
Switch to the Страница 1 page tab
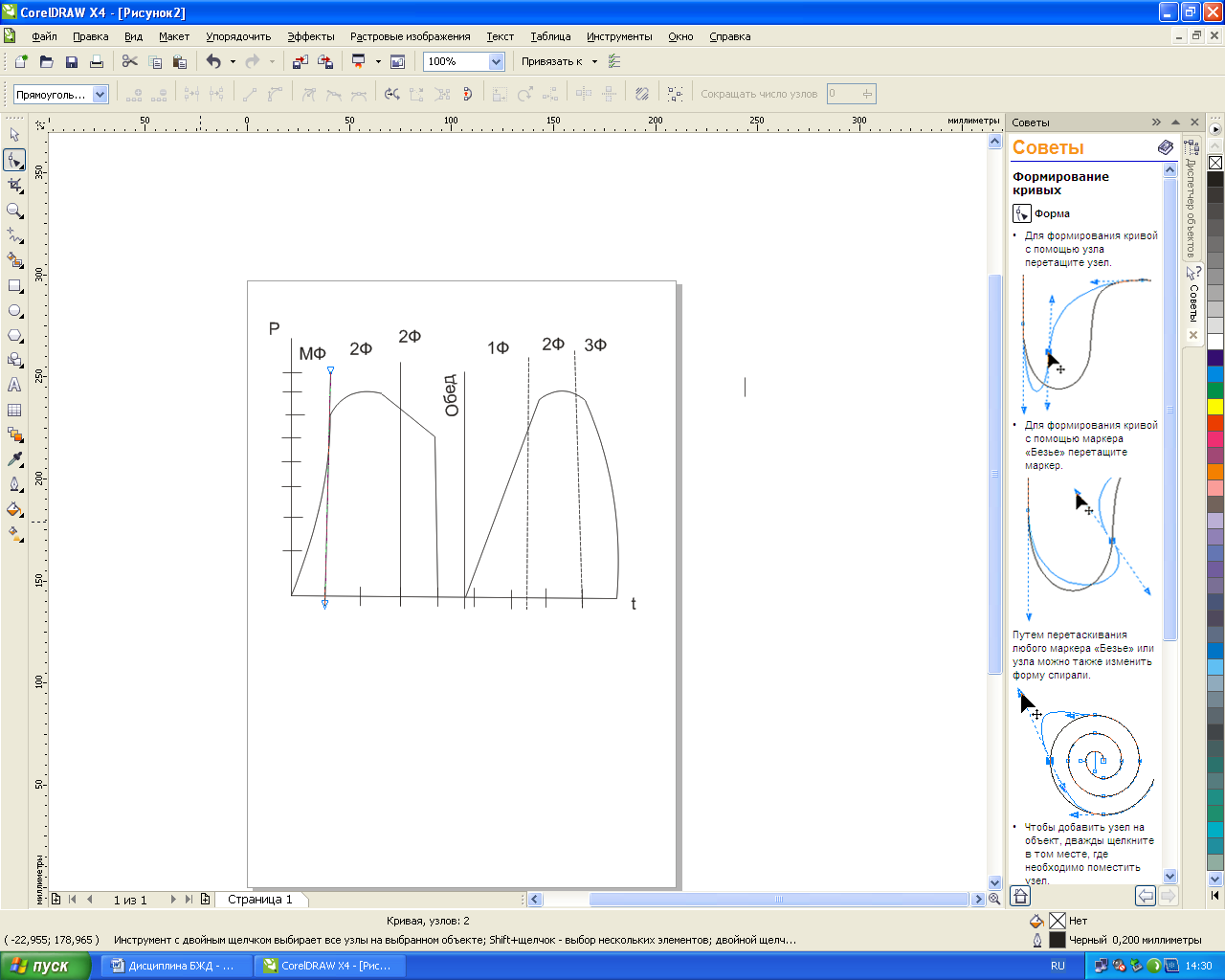point(260,900)
